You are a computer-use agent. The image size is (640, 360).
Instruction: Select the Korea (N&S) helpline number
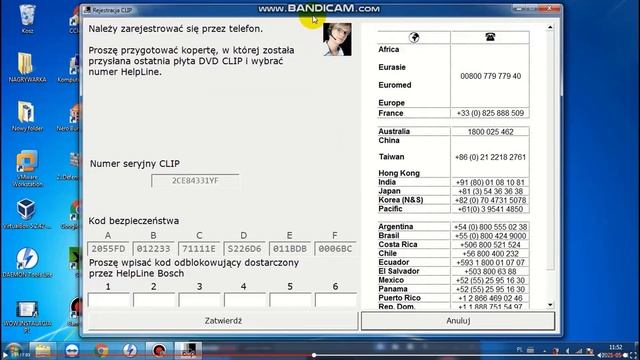(490, 200)
